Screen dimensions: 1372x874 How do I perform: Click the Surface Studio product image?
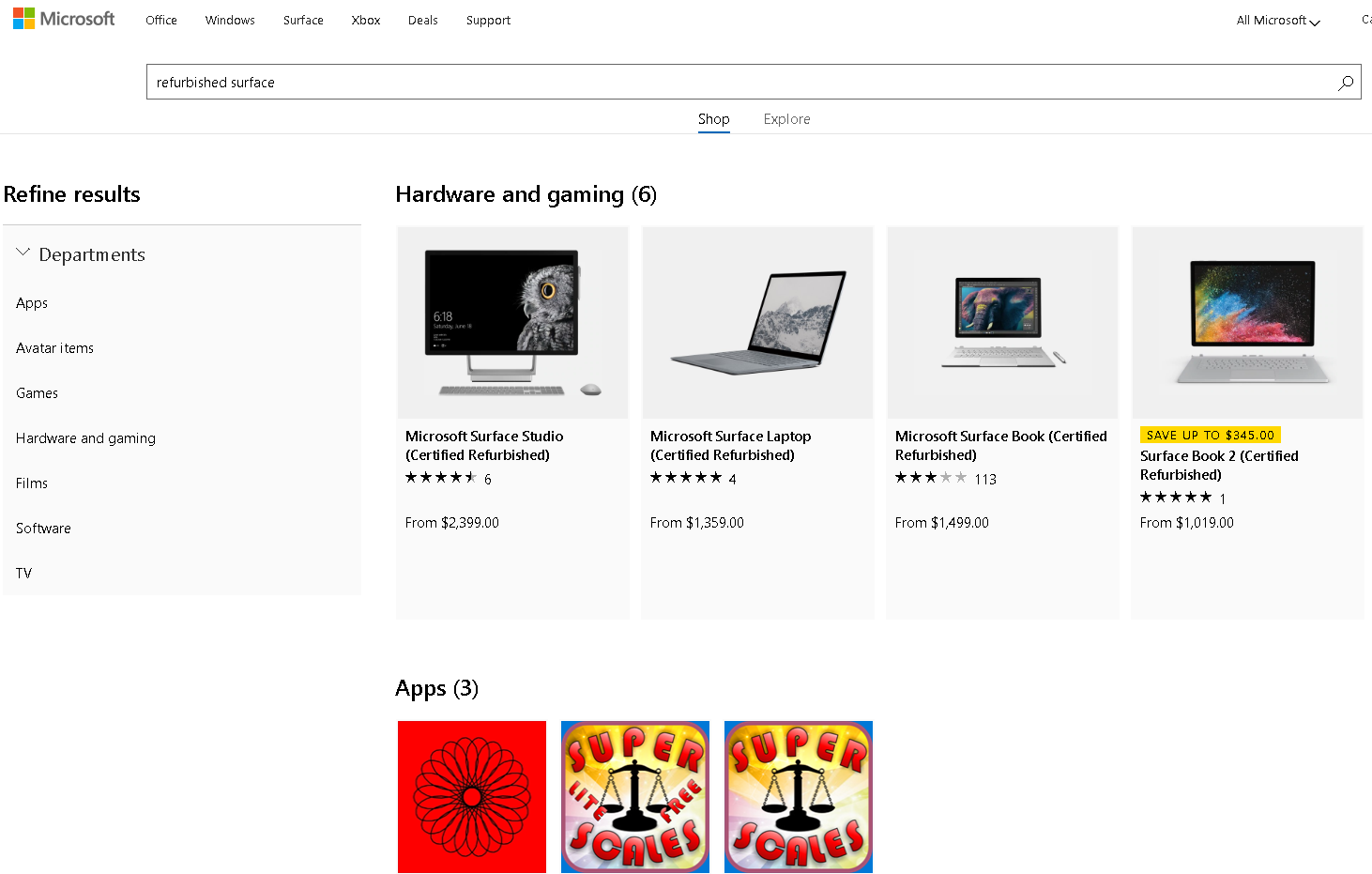click(512, 323)
